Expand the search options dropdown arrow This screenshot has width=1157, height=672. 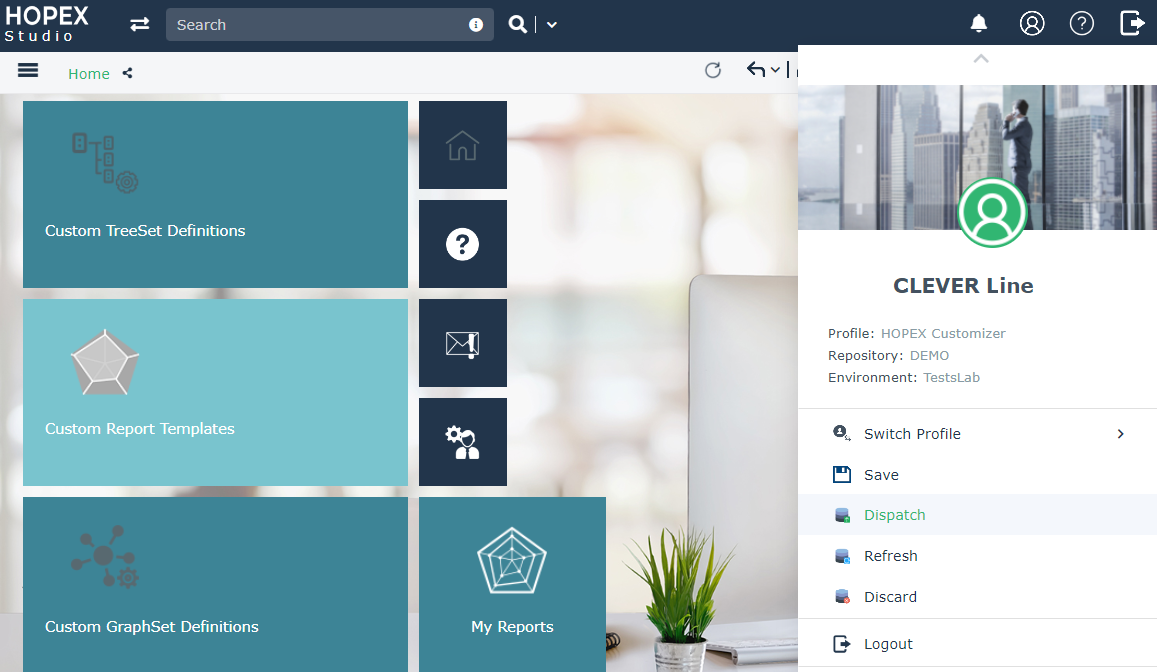pyautogui.click(x=552, y=25)
